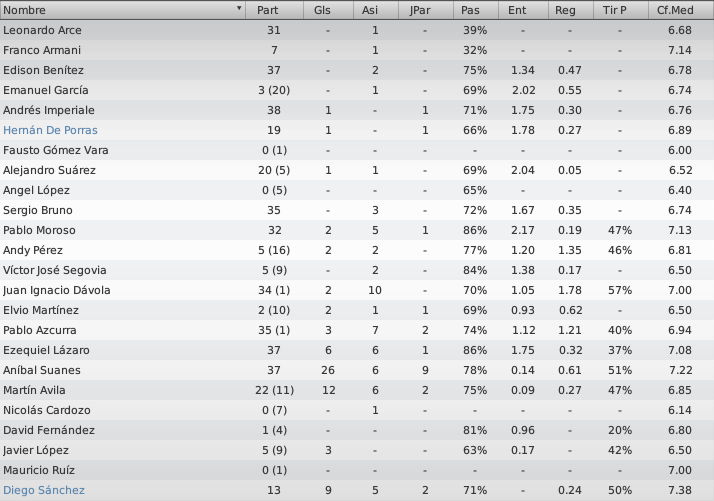Select the Juan Ignacio Dávola row

click(357, 290)
